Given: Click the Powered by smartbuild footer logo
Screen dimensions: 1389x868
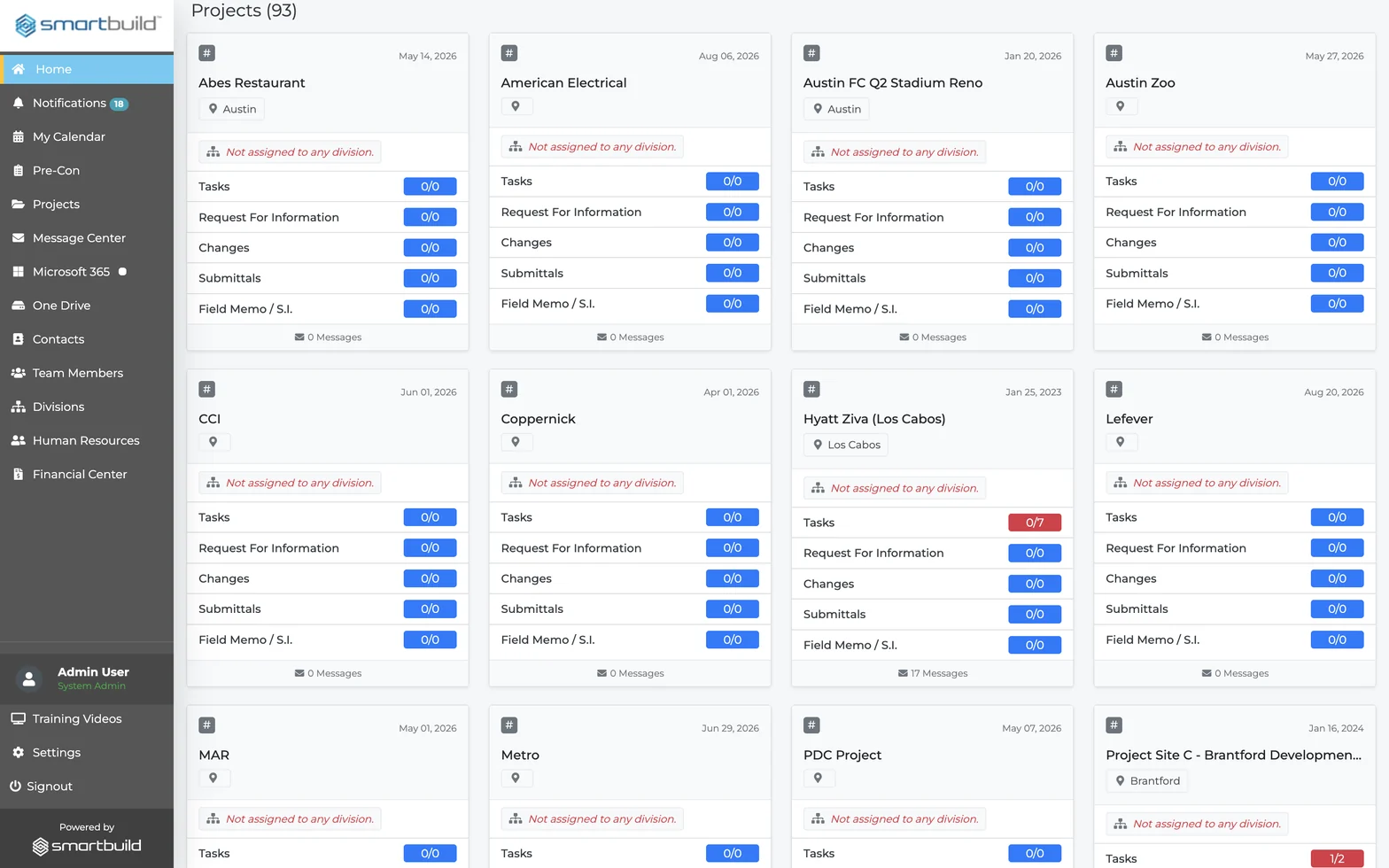Looking at the screenshot, I should [87, 846].
